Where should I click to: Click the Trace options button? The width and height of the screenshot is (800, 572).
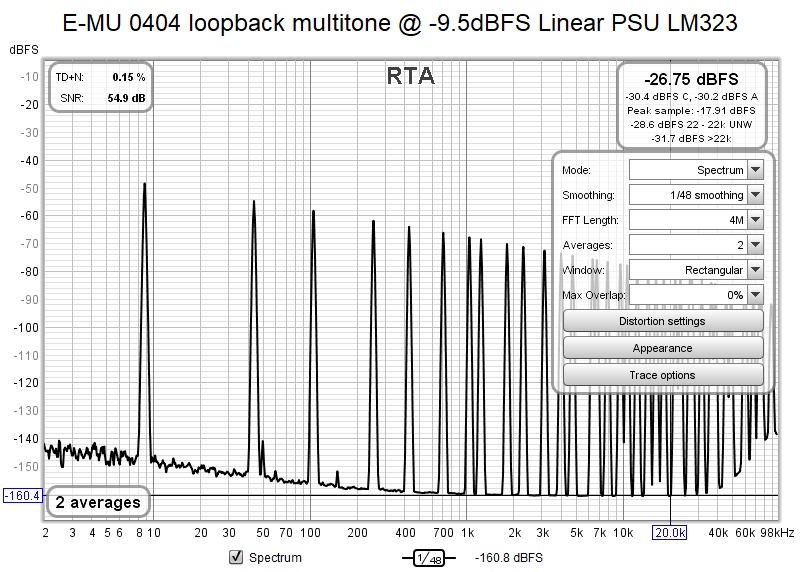point(663,375)
